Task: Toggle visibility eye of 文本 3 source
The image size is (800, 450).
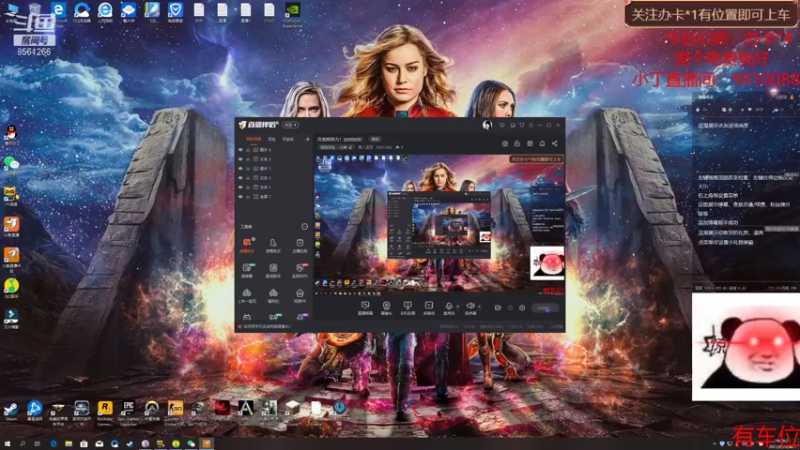Action: (x=240, y=178)
